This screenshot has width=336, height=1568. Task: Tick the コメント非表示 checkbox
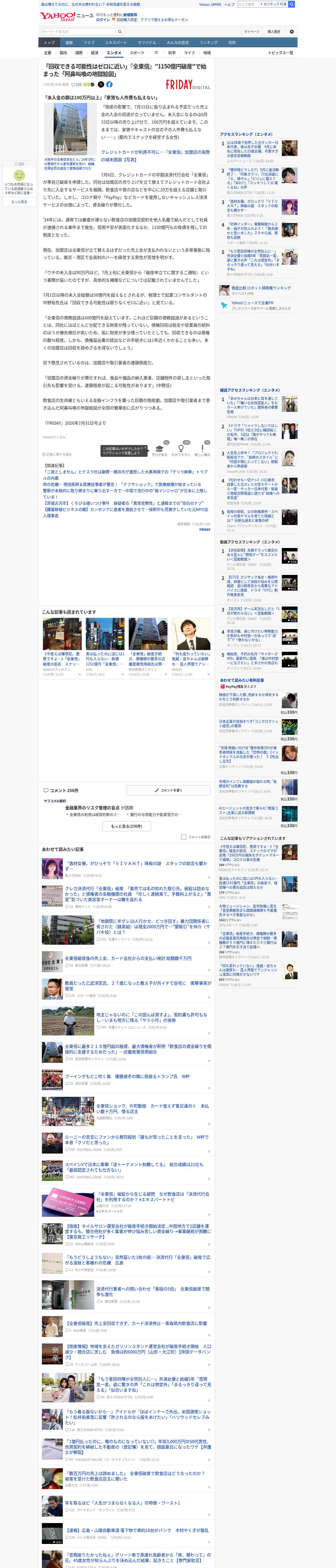(183, 837)
